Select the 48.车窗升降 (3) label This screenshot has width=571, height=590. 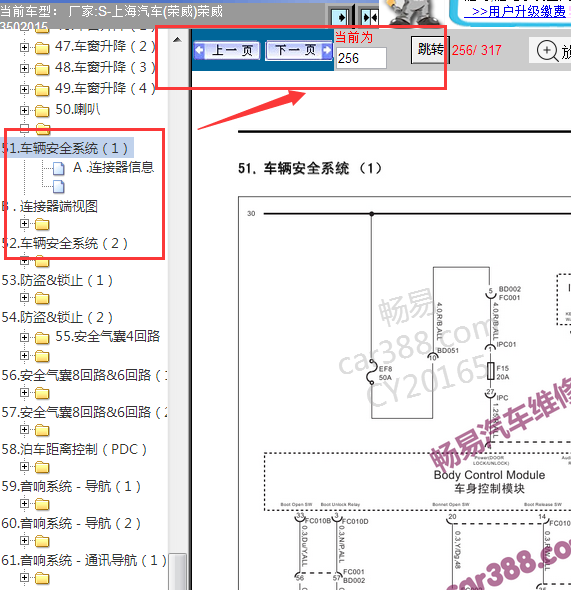pyautogui.click(x=105, y=67)
